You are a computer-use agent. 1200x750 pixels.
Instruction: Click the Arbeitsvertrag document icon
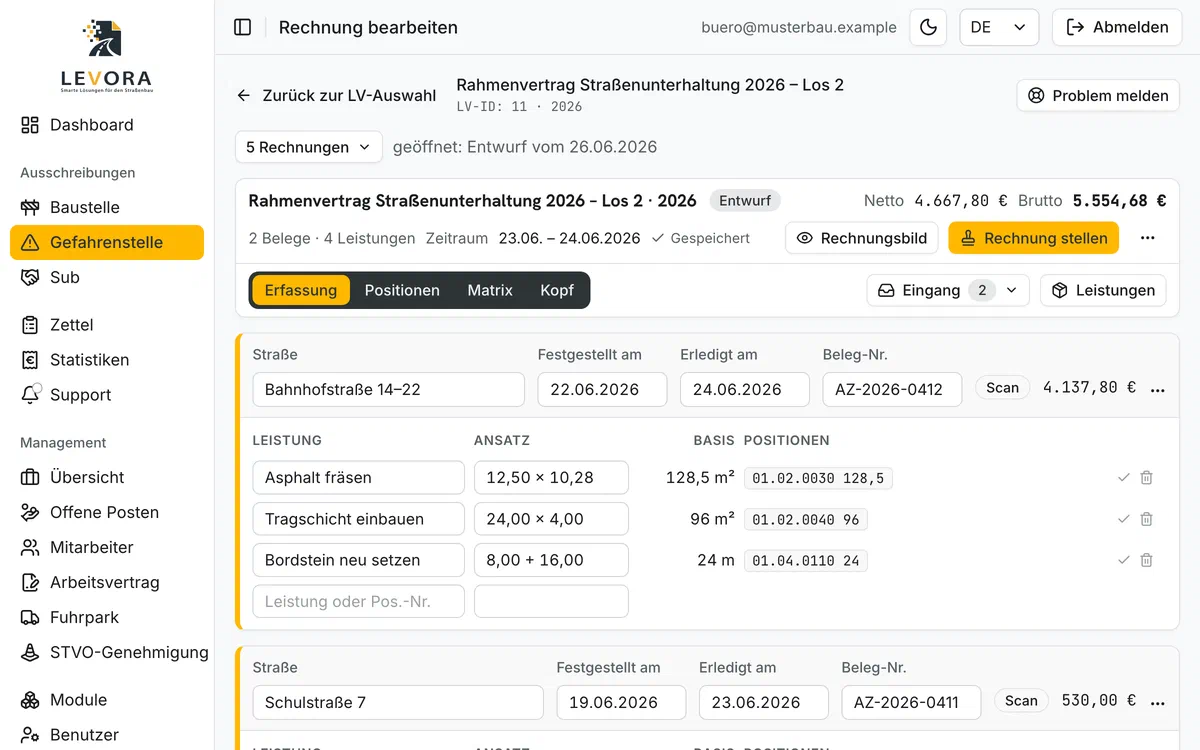[30, 582]
